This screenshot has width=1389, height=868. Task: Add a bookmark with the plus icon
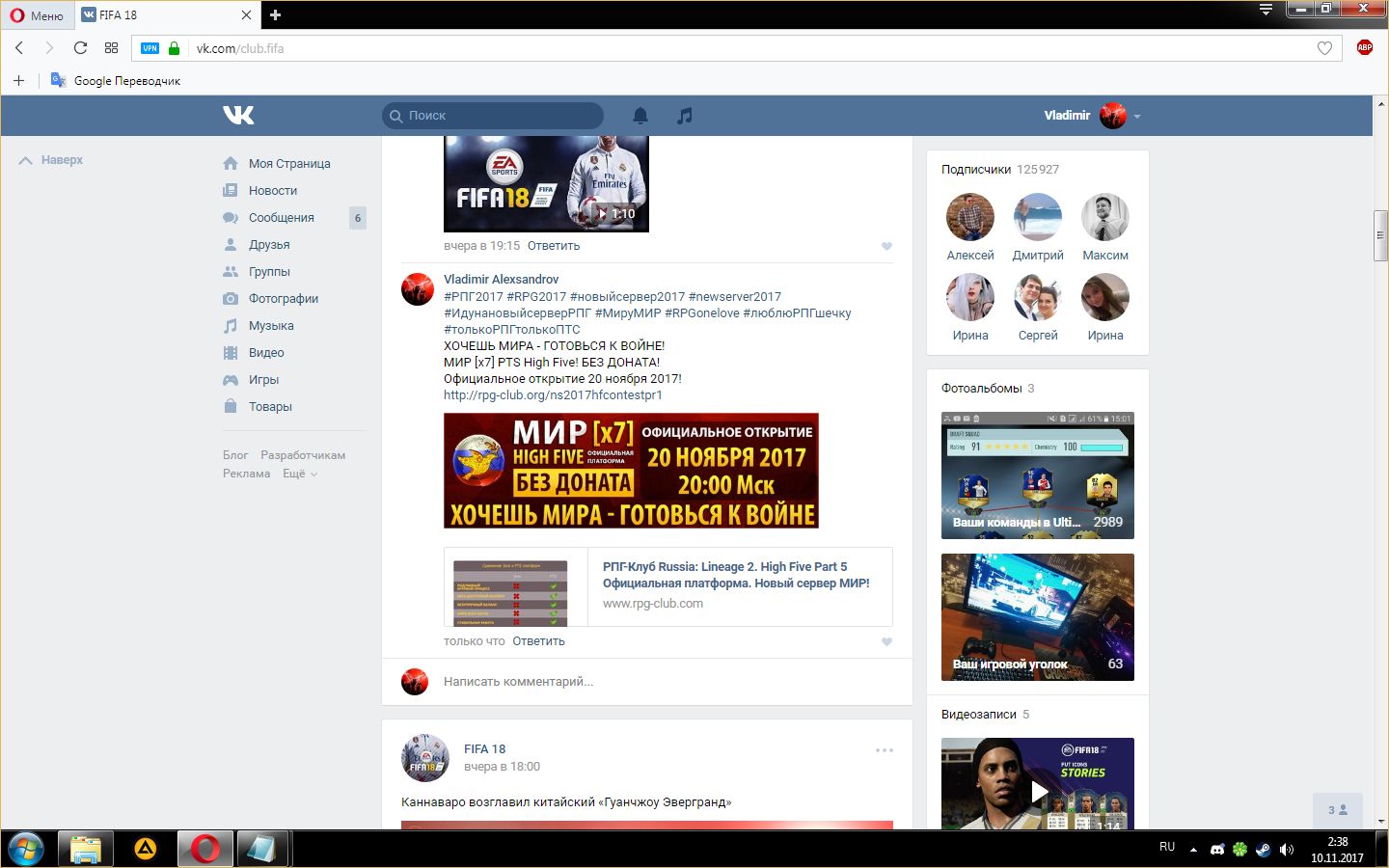point(18,80)
